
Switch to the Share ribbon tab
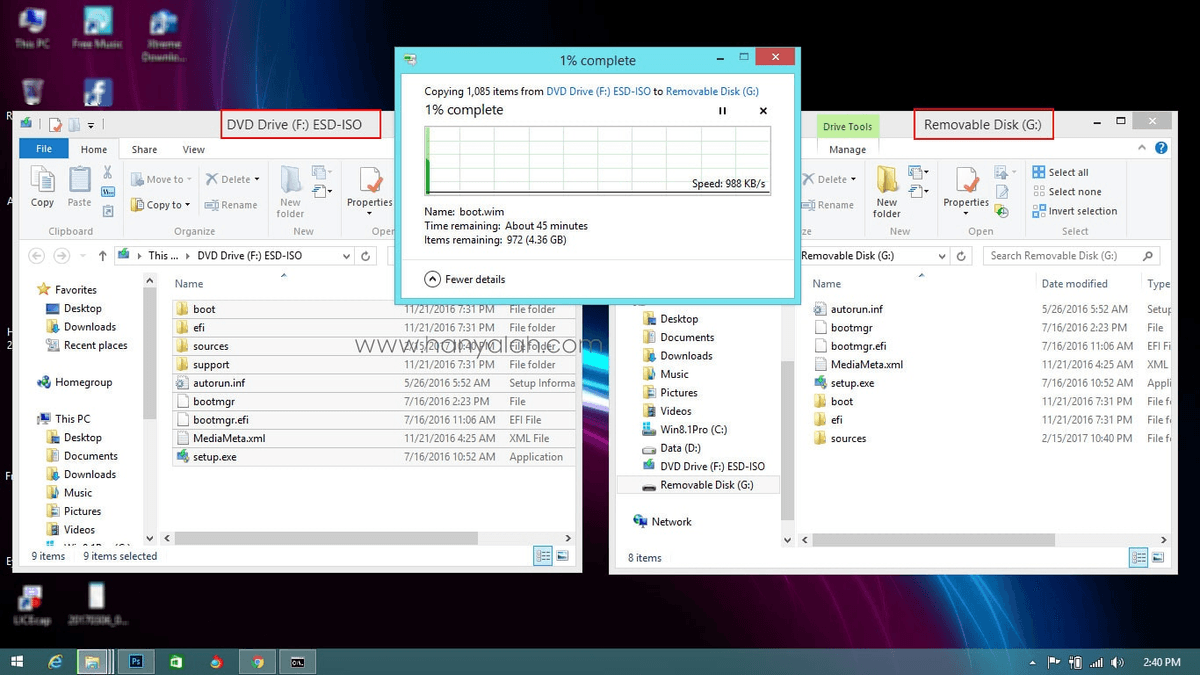pyautogui.click(x=144, y=148)
